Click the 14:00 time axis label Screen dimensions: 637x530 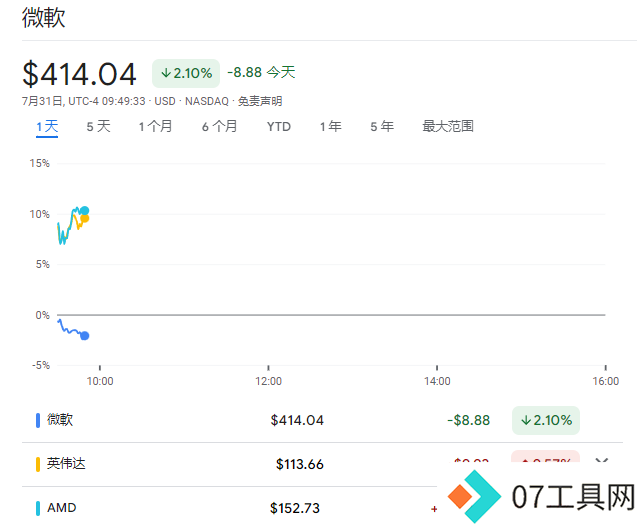pos(437,381)
